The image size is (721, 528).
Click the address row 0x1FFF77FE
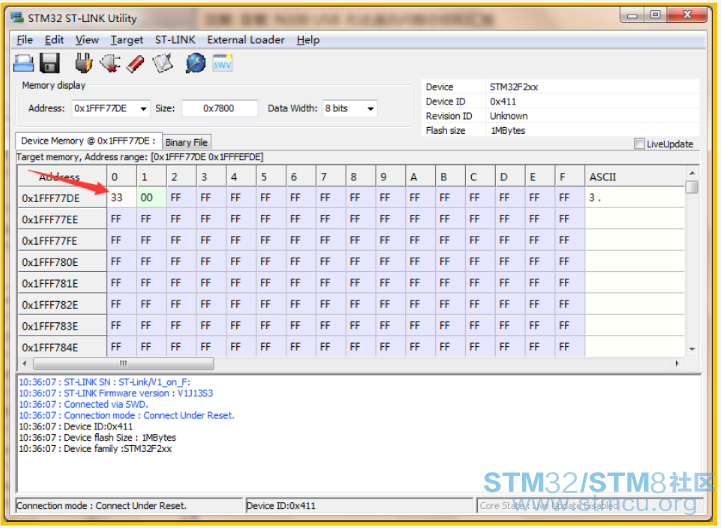click(63, 241)
